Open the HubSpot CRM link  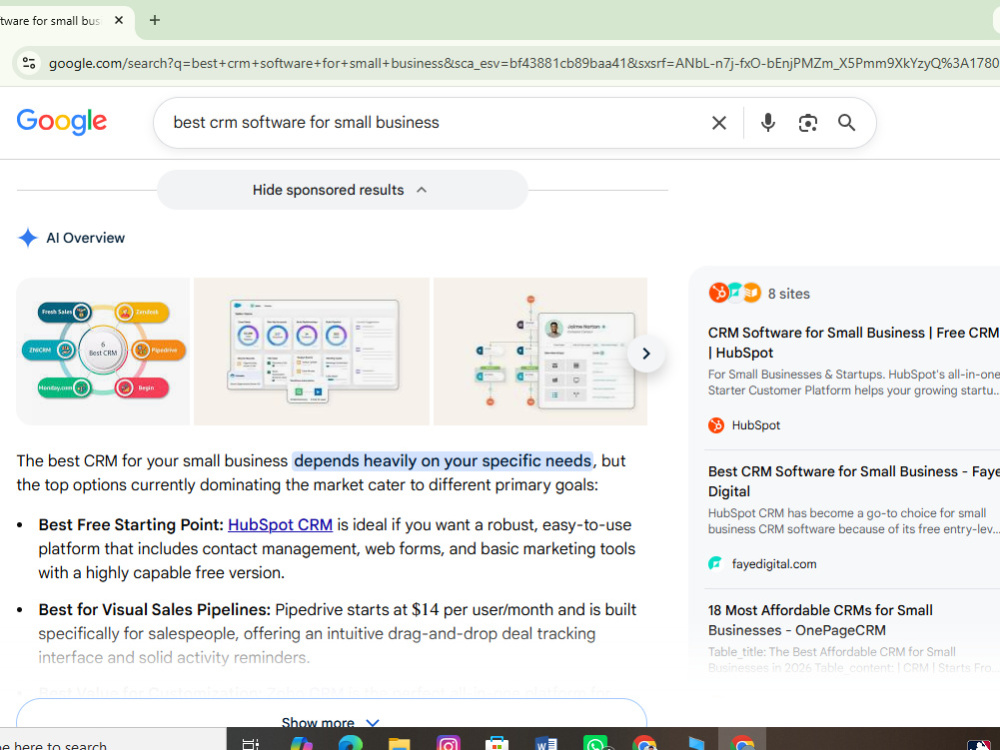280,525
